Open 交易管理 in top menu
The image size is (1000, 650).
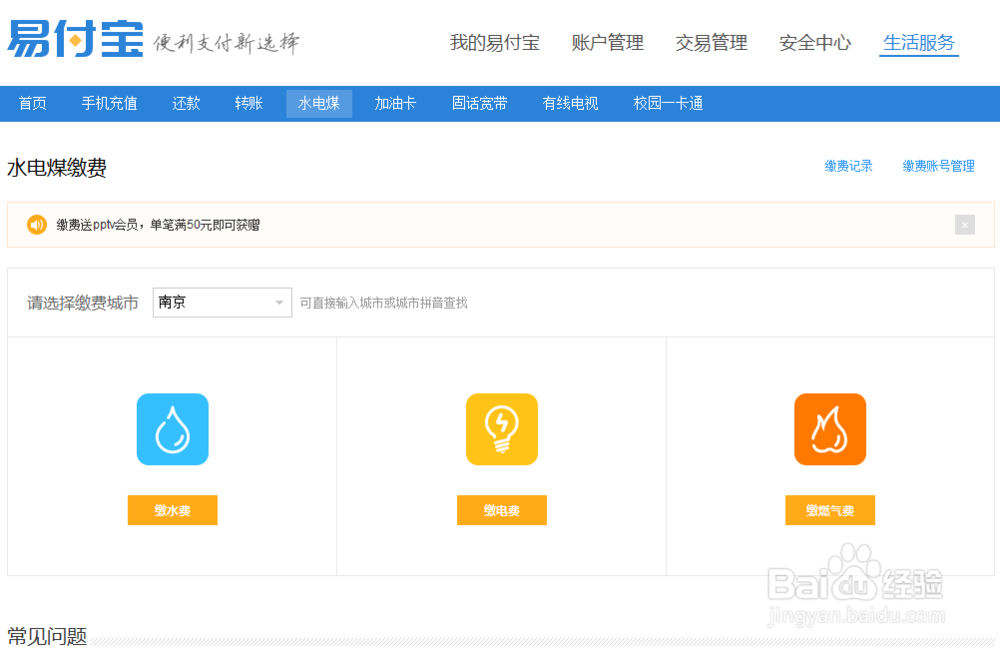coord(711,43)
